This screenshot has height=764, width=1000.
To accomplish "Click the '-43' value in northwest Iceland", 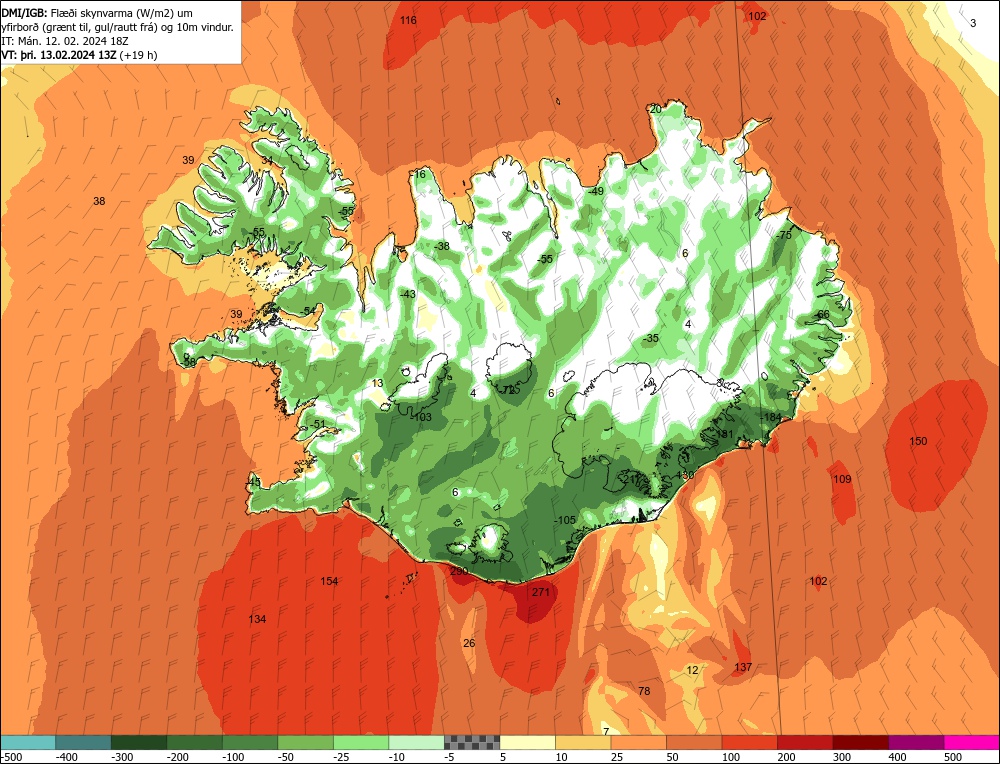I will pos(407,294).
